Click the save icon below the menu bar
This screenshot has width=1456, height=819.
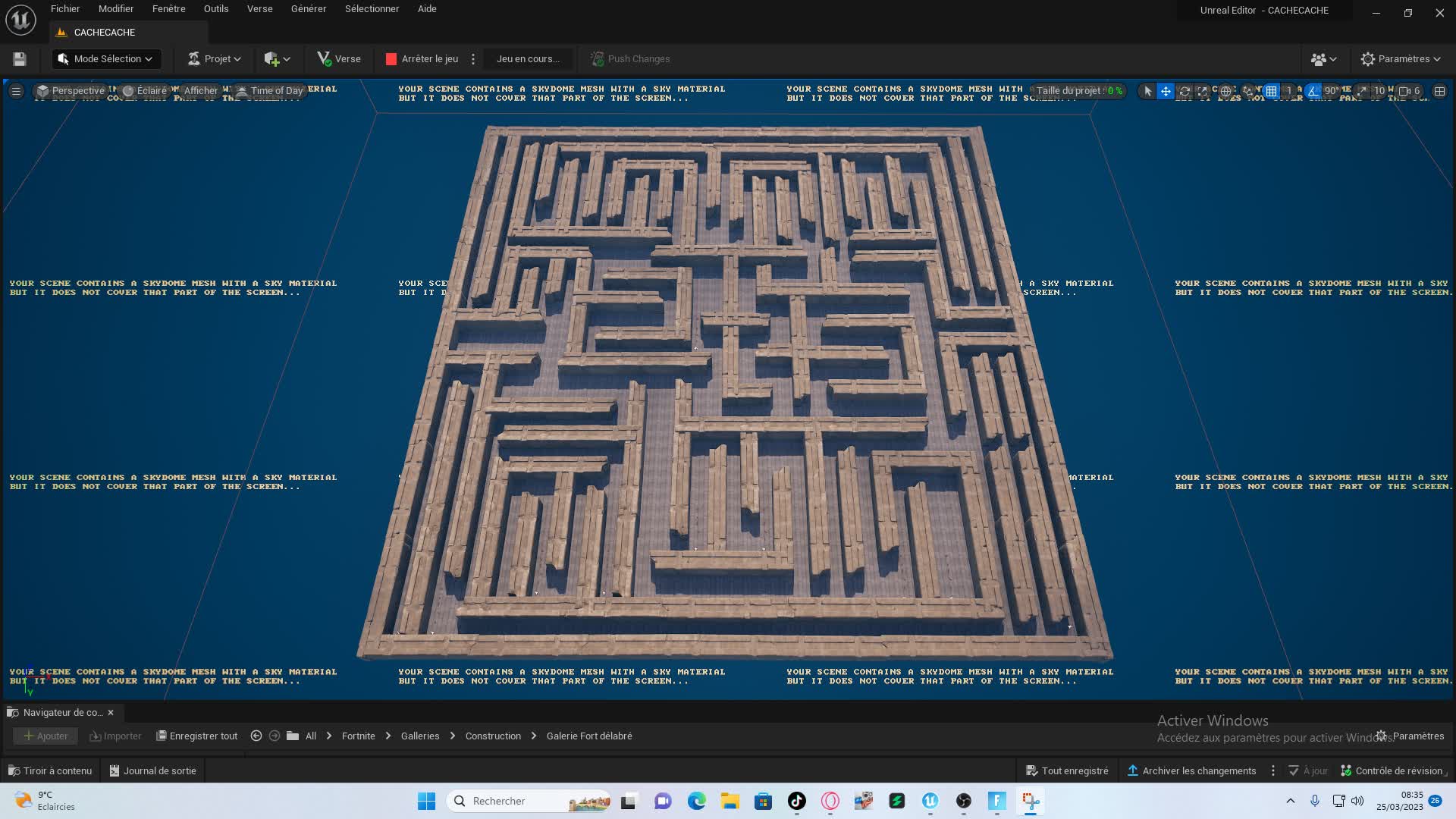click(x=19, y=58)
